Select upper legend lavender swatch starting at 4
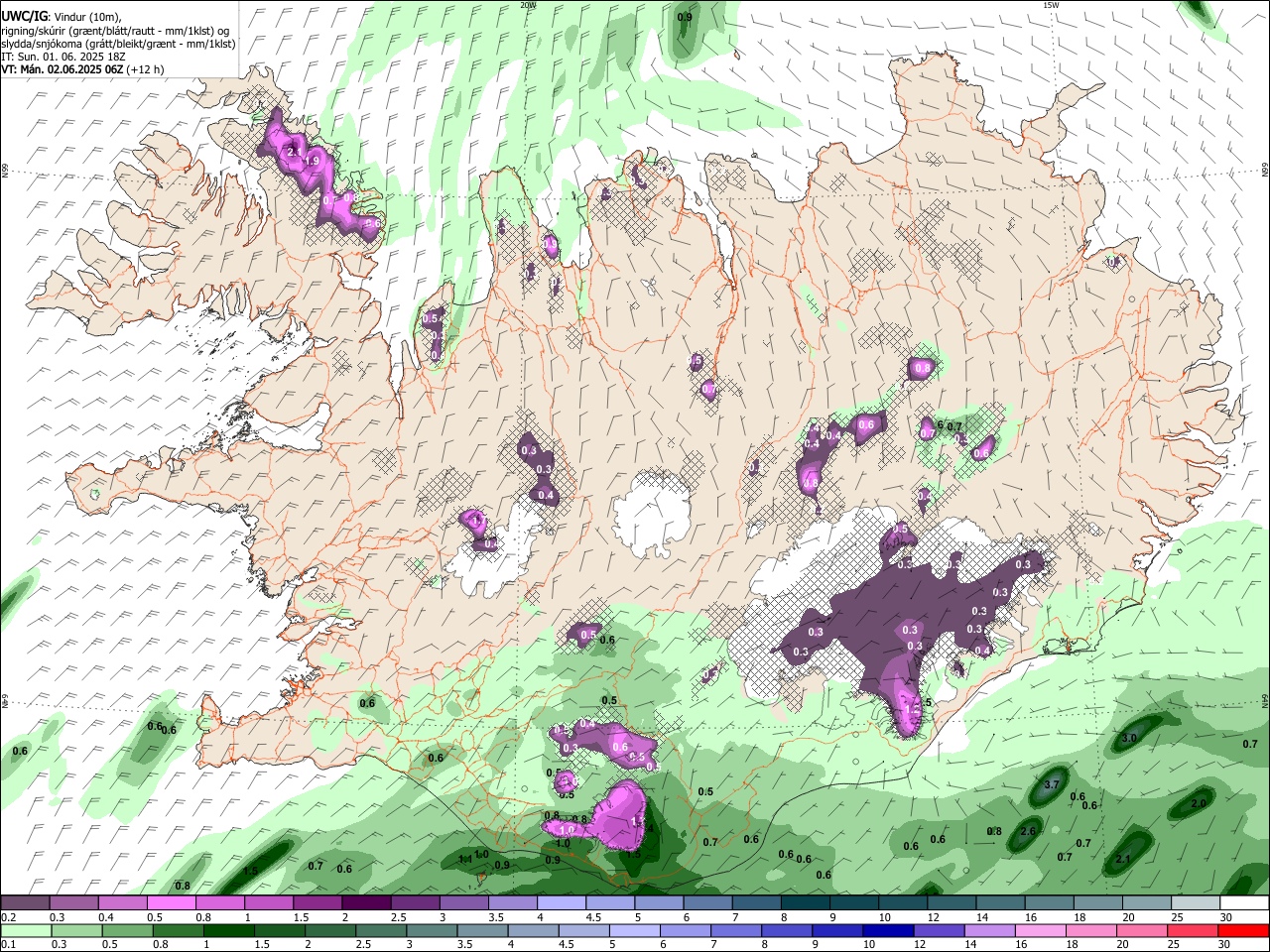This screenshot has width=1270, height=952. coord(561,902)
